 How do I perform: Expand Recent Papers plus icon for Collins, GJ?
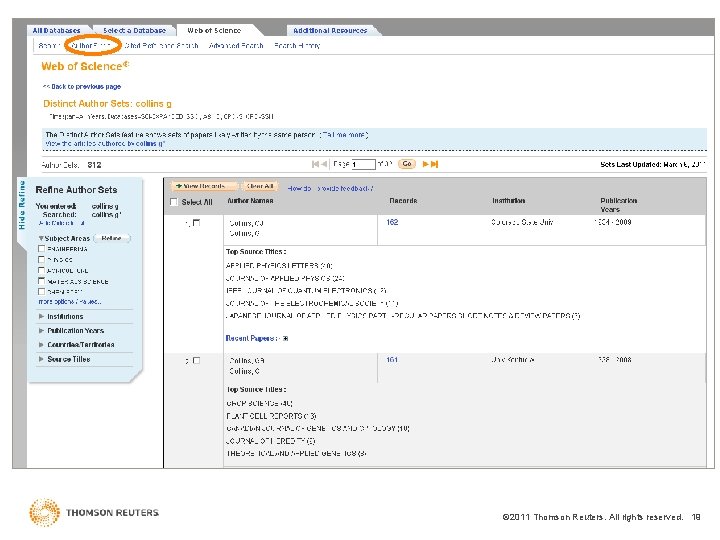[285, 339]
